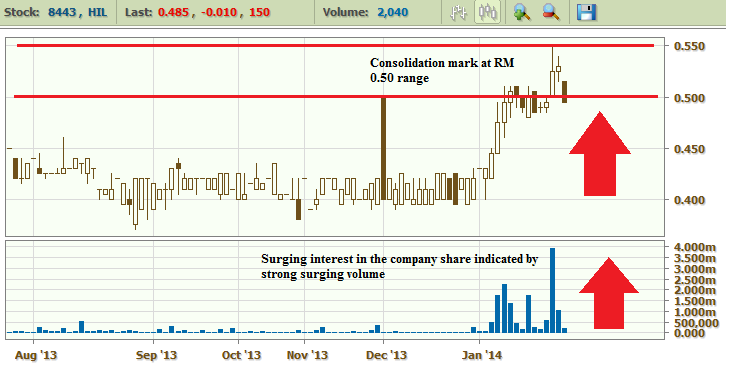This screenshot has height=375, width=730.
Task: Click the Sep '13 date label
Action: [x=156, y=355]
